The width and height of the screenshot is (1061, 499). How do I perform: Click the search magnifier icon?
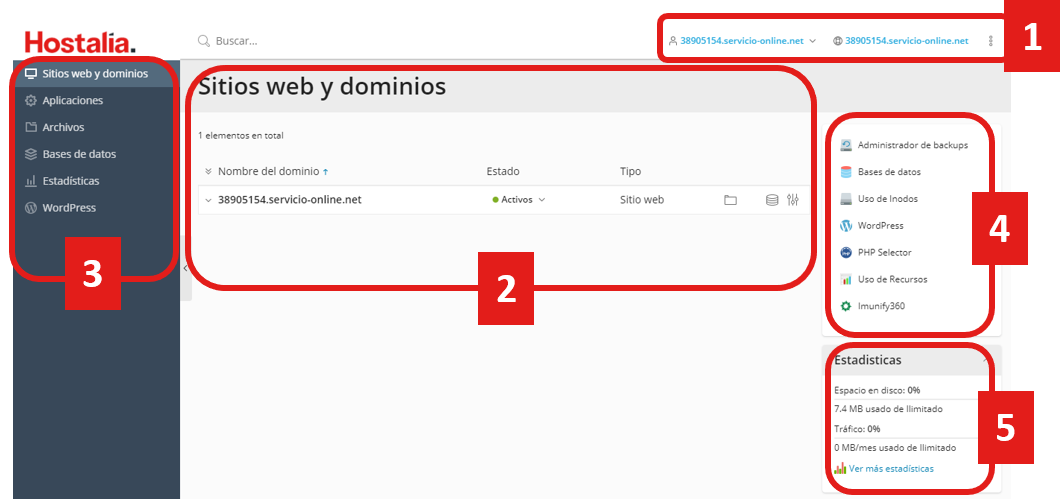204,41
